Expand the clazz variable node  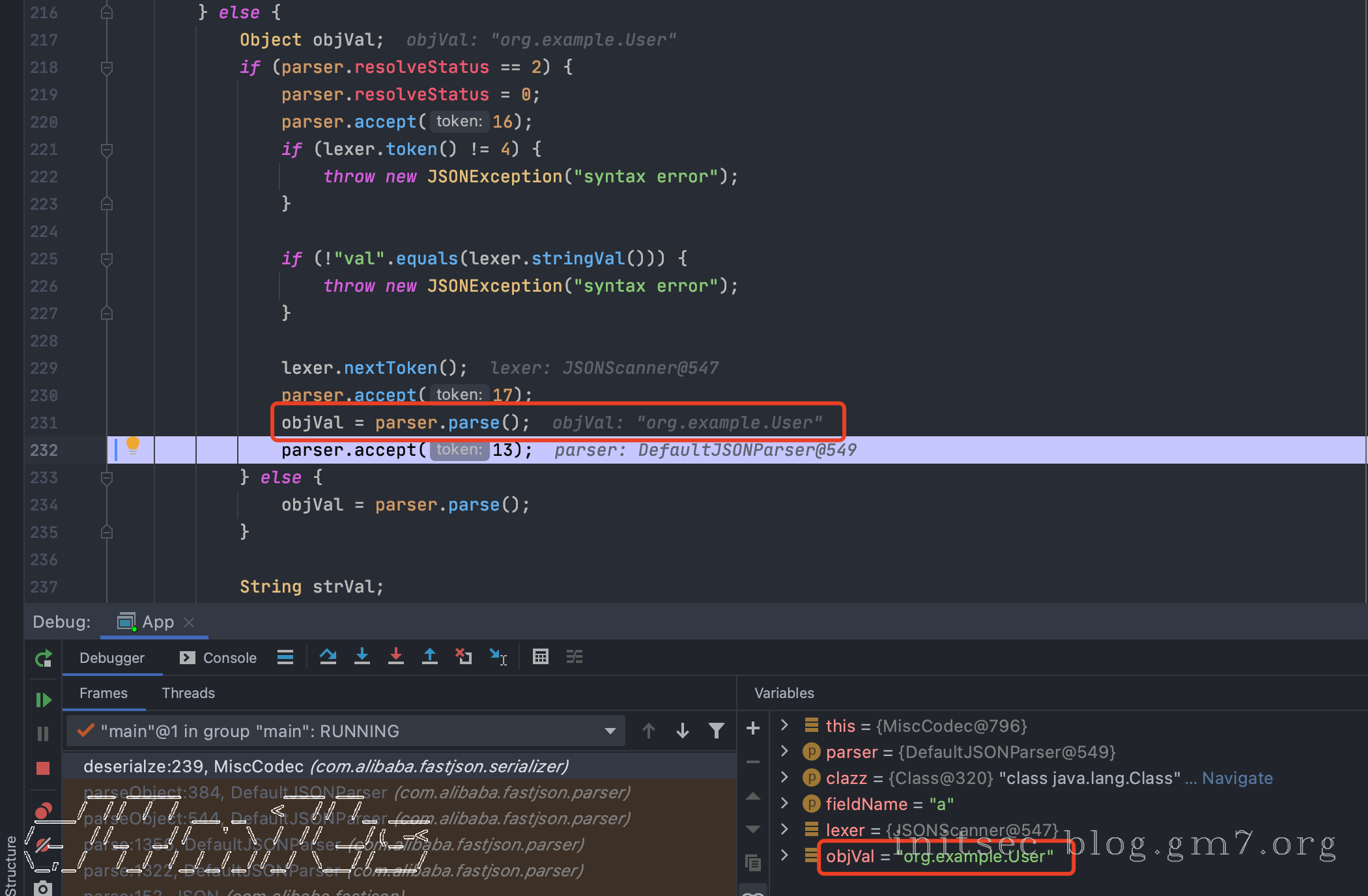click(784, 777)
